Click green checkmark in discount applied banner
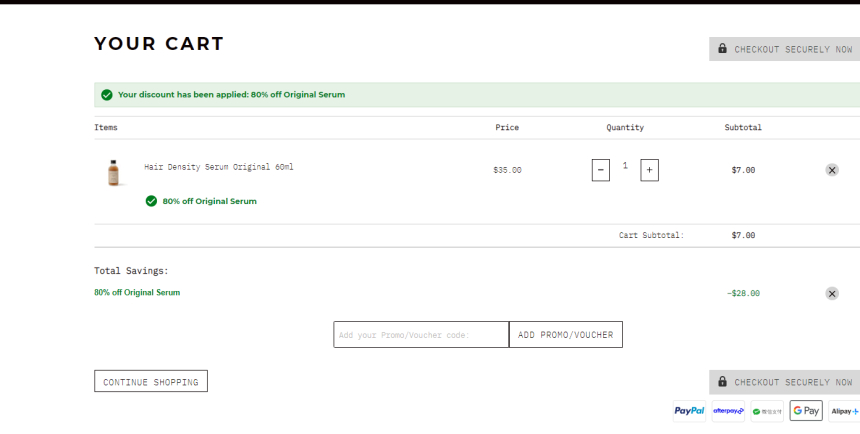 pos(106,95)
